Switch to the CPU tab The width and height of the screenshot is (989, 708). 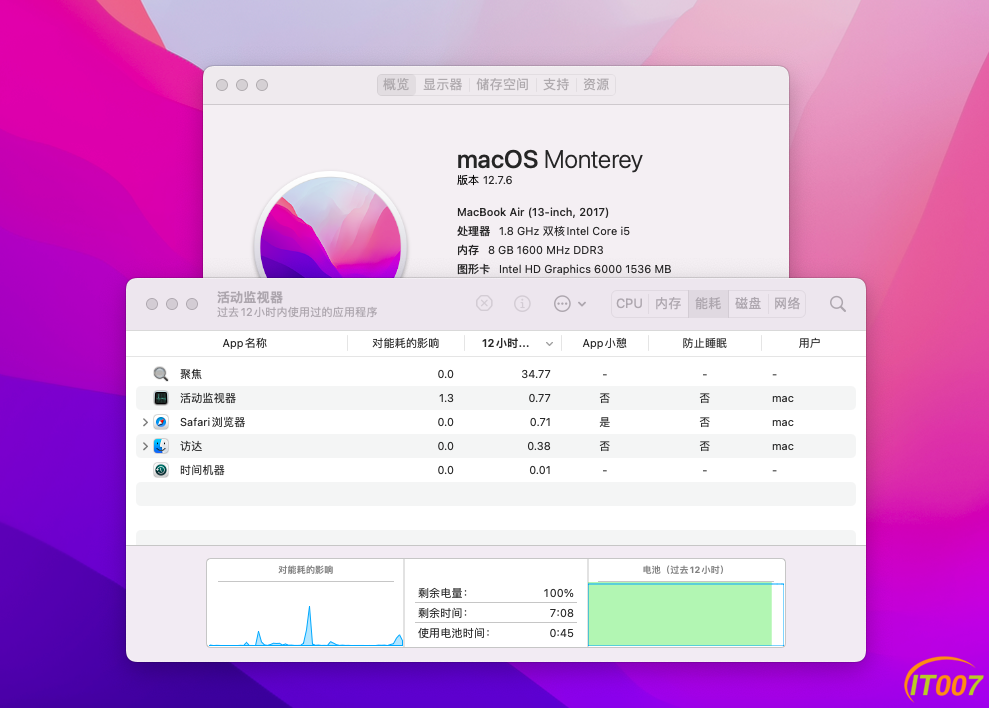point(629,304)
